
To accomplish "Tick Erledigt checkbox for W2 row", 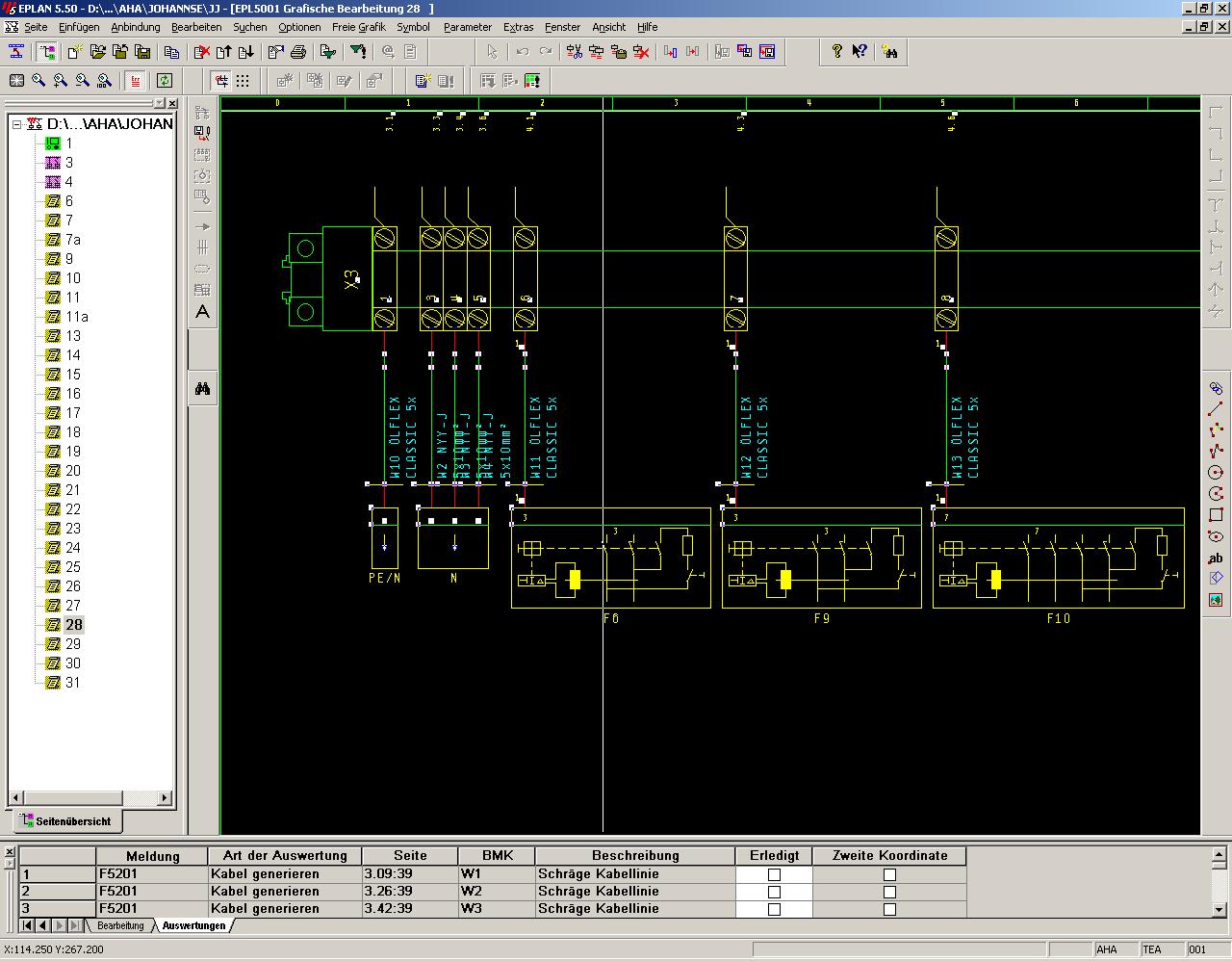I will click(x=774, y=892).
